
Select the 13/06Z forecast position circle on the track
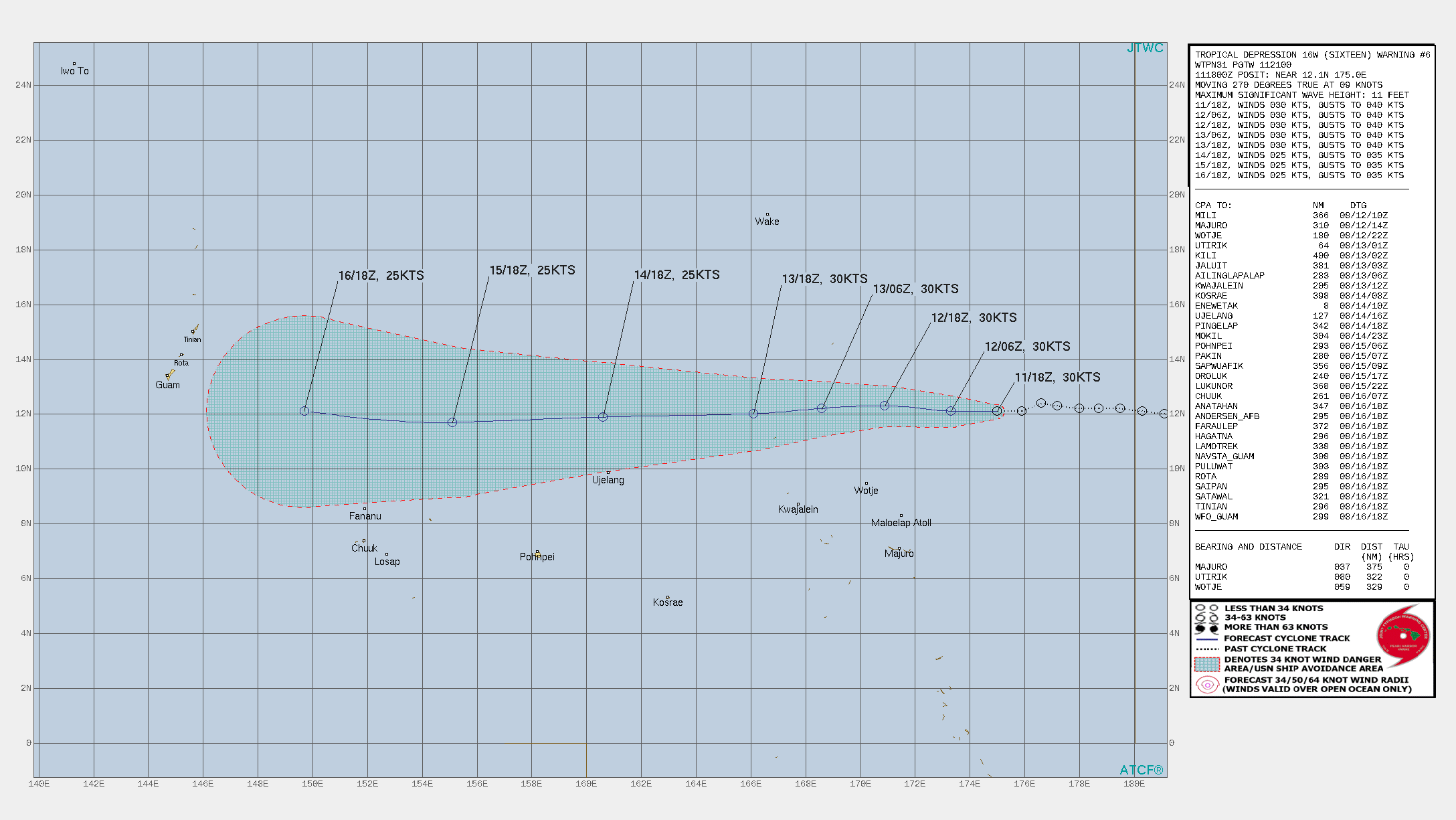click(822, 408)
